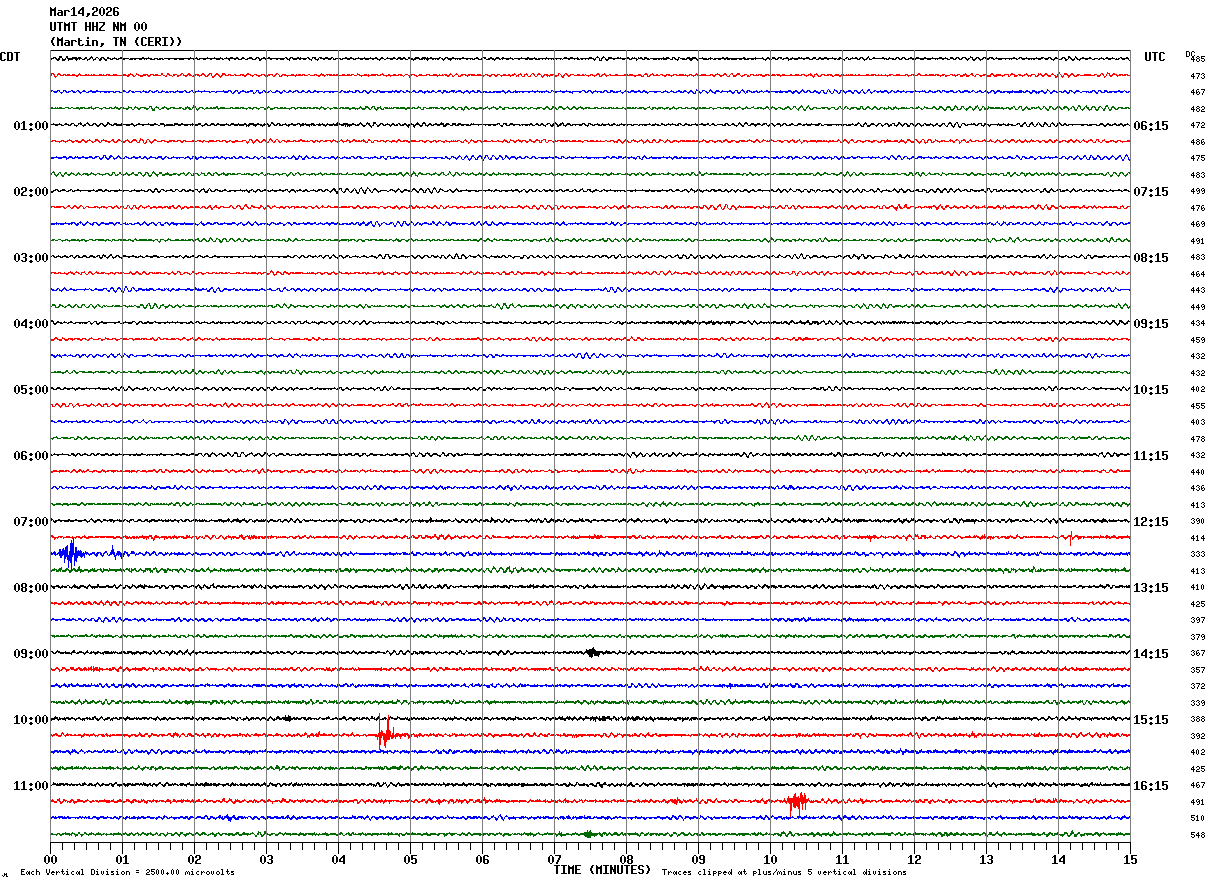Click the DC value 390
Screen dimensions: 1210x886
click(x=1197, y=522)
